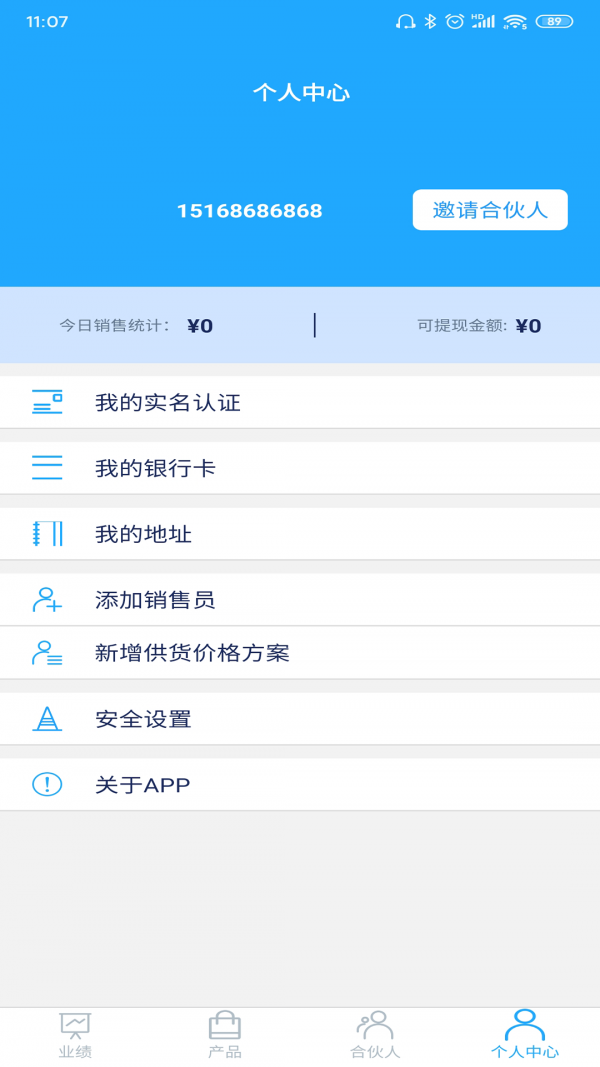Open 我的地址 row
Screen dimensions: 600x1067
pos(300,534)
